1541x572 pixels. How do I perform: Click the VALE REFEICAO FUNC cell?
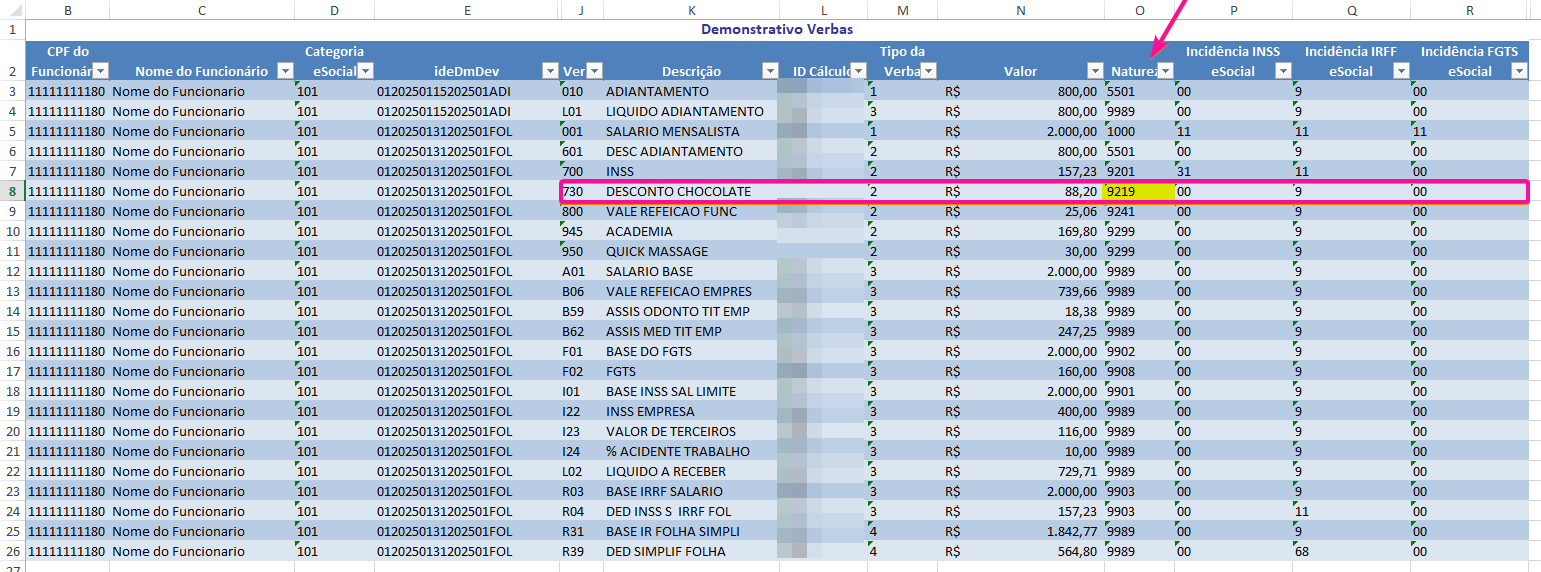(x=692, y=211)
